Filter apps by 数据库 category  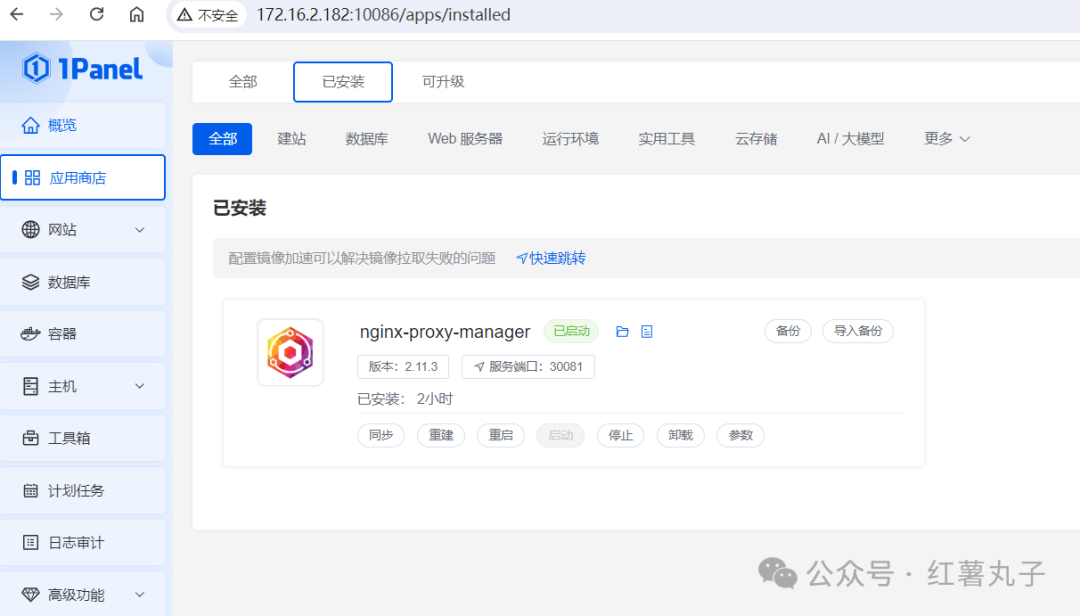(367, 139)
